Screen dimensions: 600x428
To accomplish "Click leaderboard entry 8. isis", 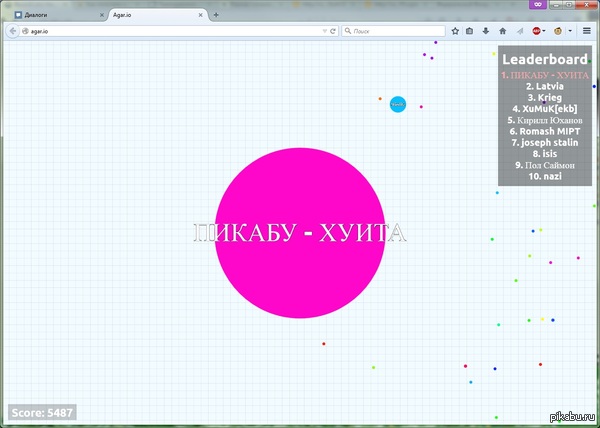I will 545,154.
